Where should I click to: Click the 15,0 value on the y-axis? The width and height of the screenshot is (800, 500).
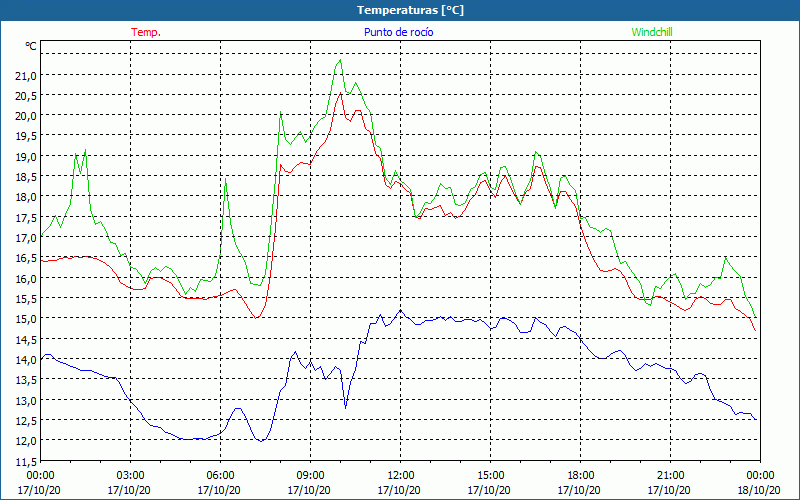tap(26, 319)
